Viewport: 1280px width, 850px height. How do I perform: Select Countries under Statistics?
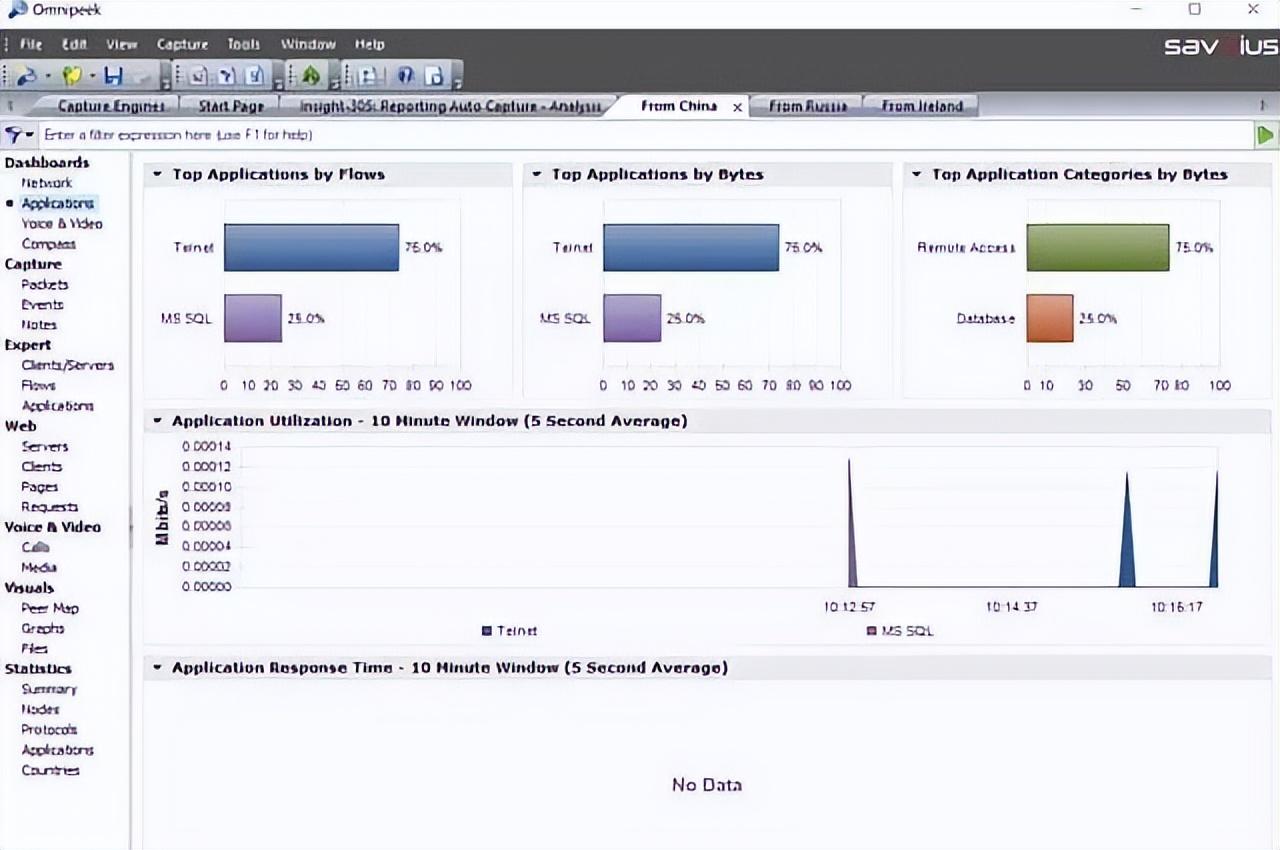(x=50, y=770)
